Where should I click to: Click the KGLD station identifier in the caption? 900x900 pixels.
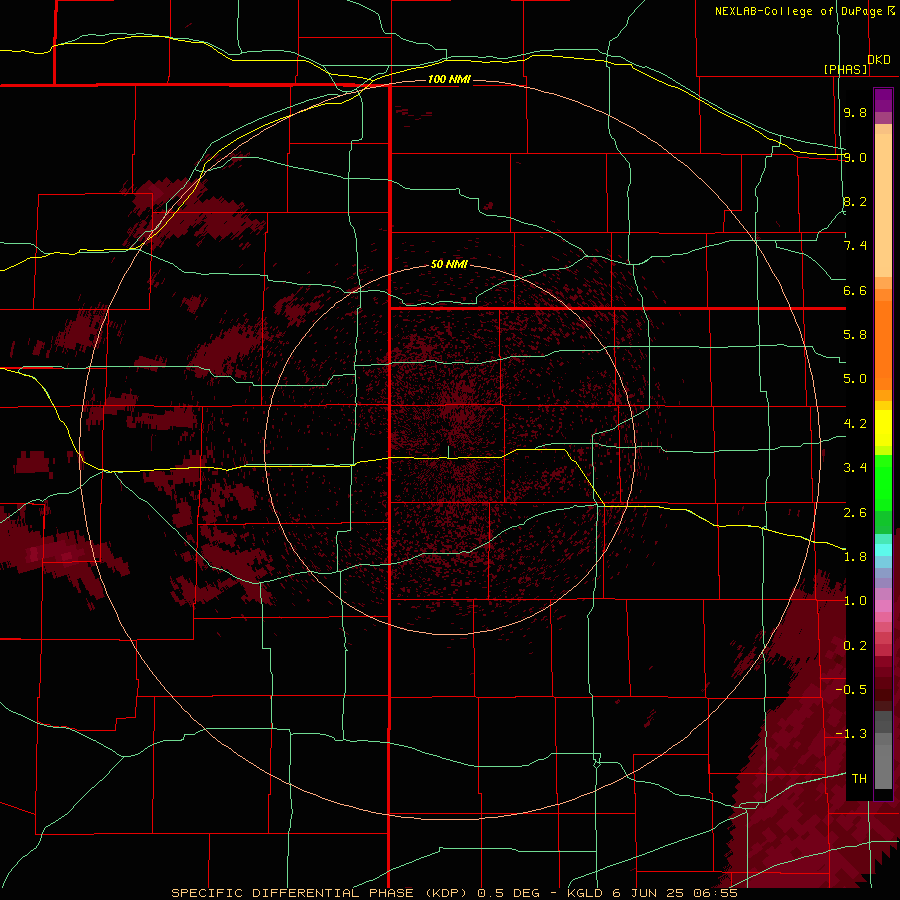tap(586, 893)
